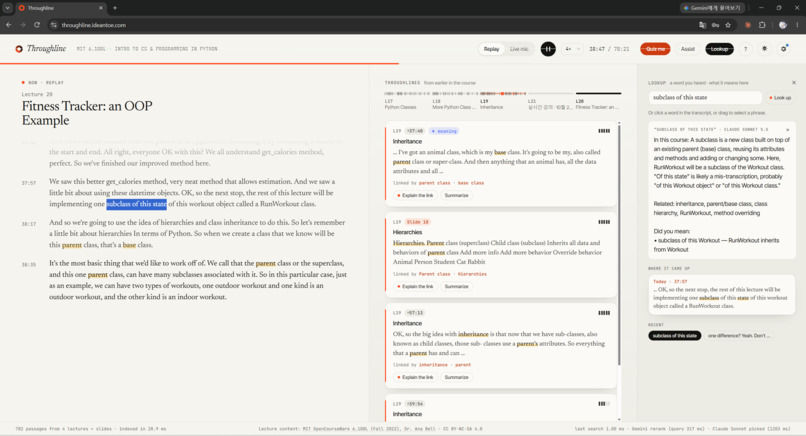Select the recent chip 'subclass of this state'

click(x=674, y=336)
